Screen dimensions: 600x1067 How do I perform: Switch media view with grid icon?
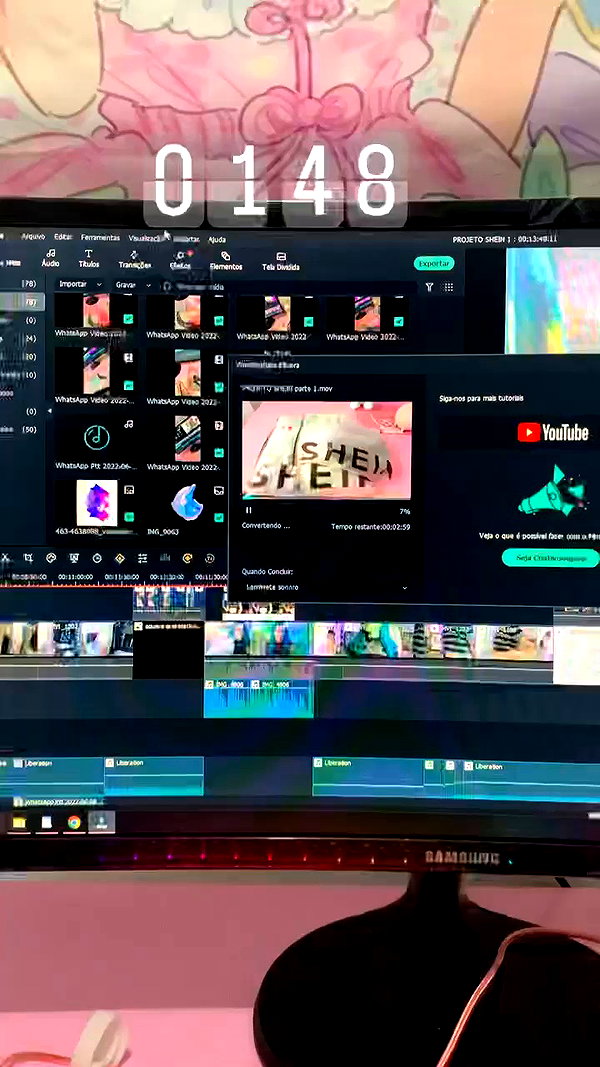(x=448, y=287)
